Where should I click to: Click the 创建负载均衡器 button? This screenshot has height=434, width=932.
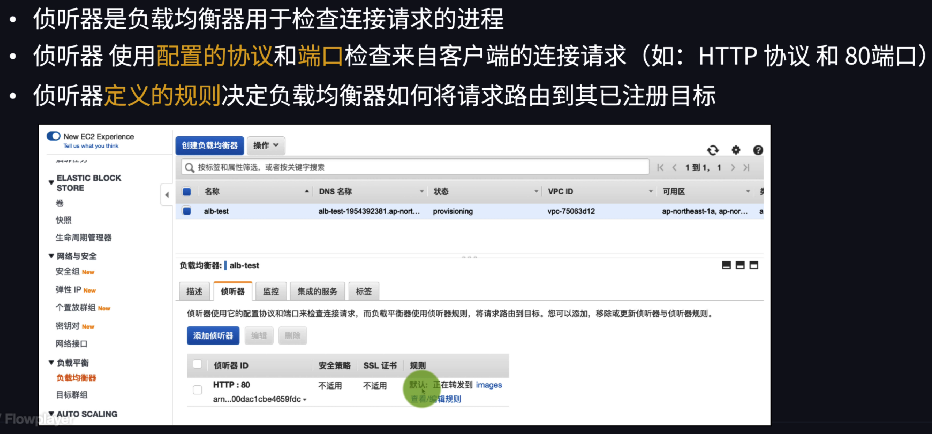(x=210, y=146)
